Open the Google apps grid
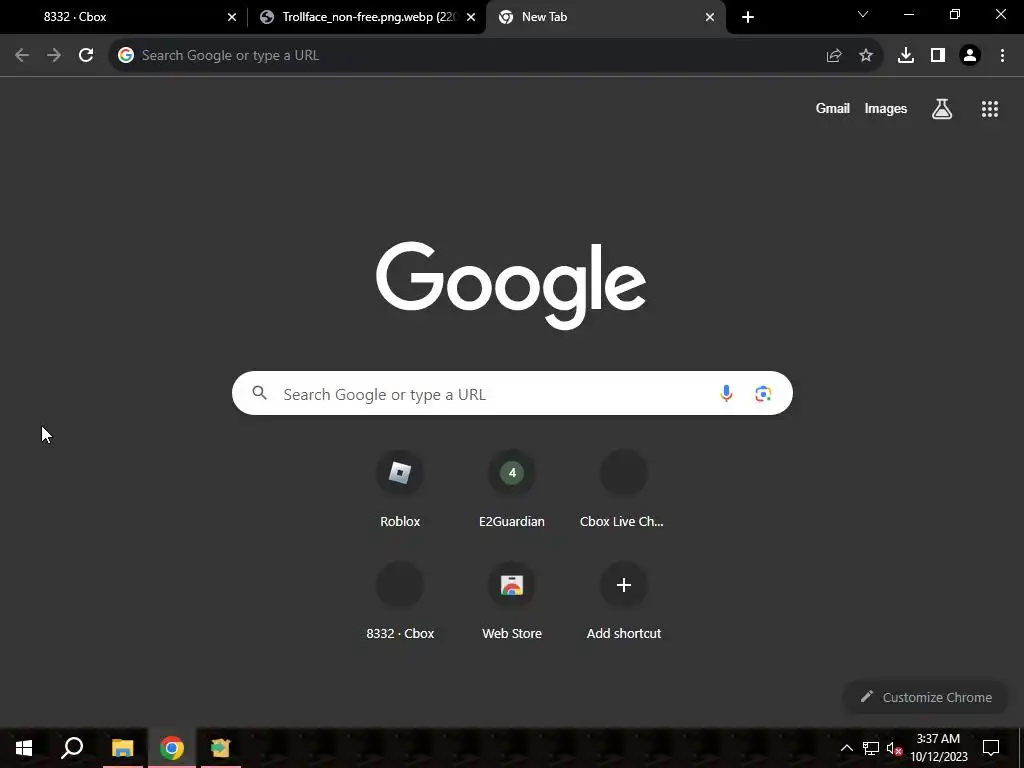 (990, 109)
